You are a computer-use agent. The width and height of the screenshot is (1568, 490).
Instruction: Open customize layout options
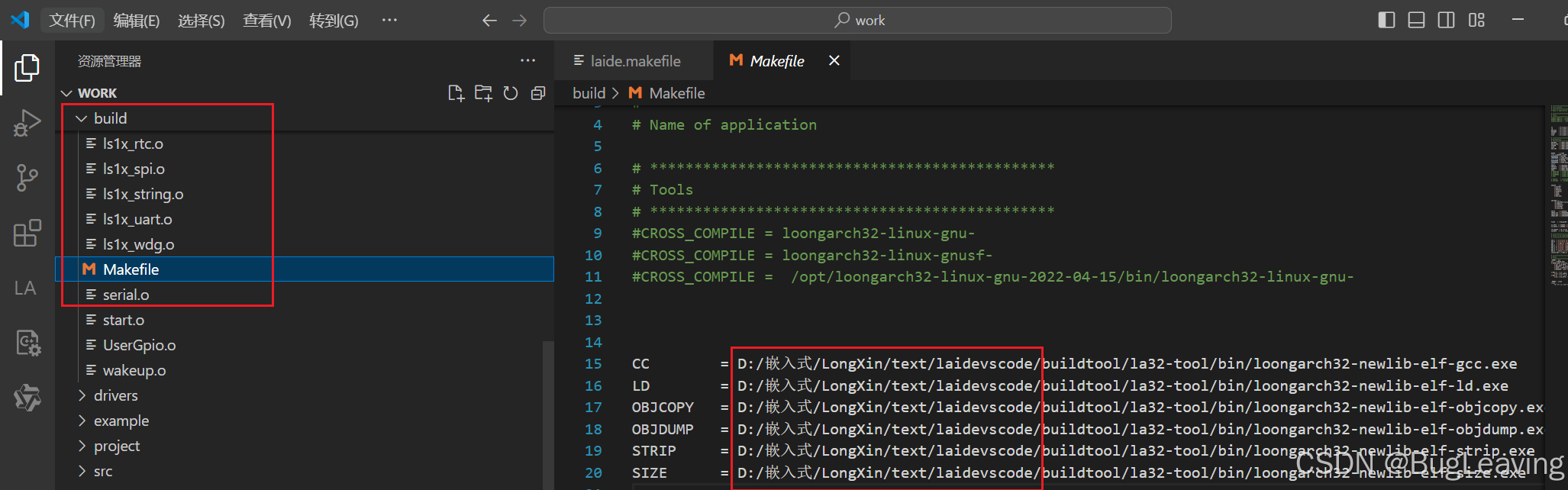pos(1476,21)
